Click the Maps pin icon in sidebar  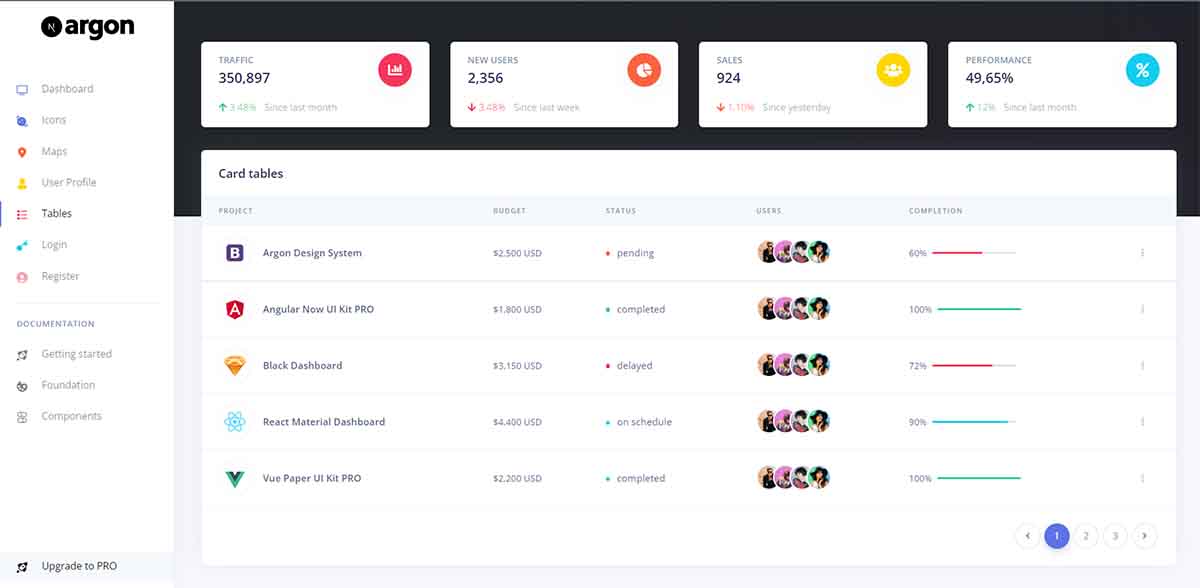(22, 152)
